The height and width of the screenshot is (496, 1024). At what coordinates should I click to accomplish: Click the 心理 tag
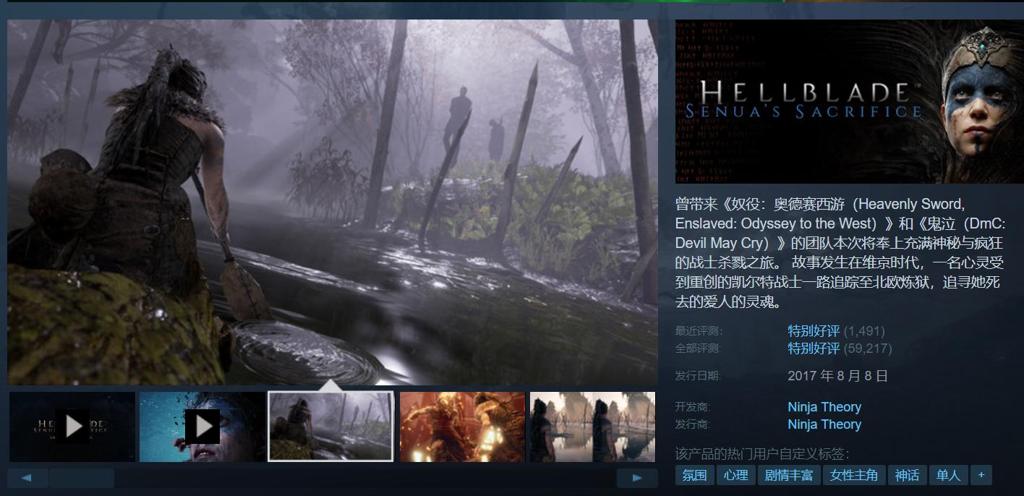pos(736,475)
